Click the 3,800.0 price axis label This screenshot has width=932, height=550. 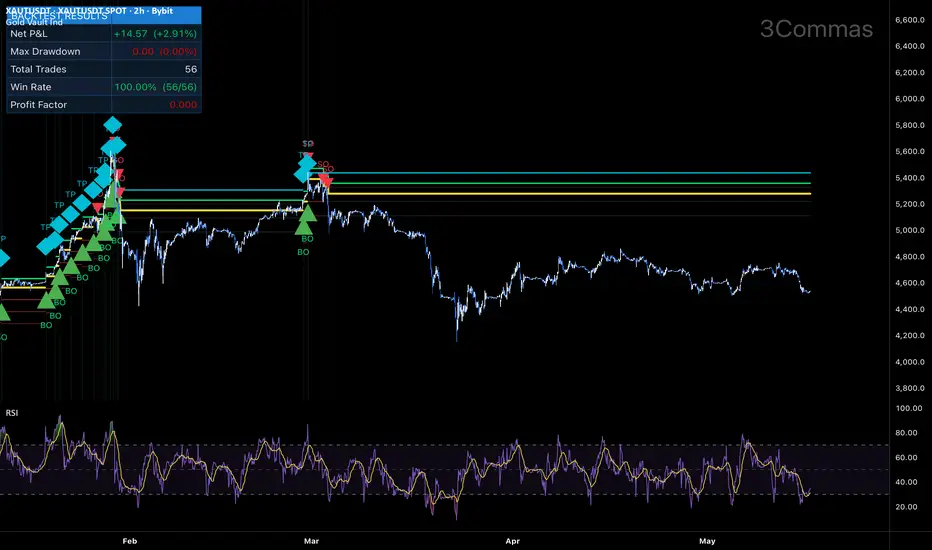[x=910, y=388]
